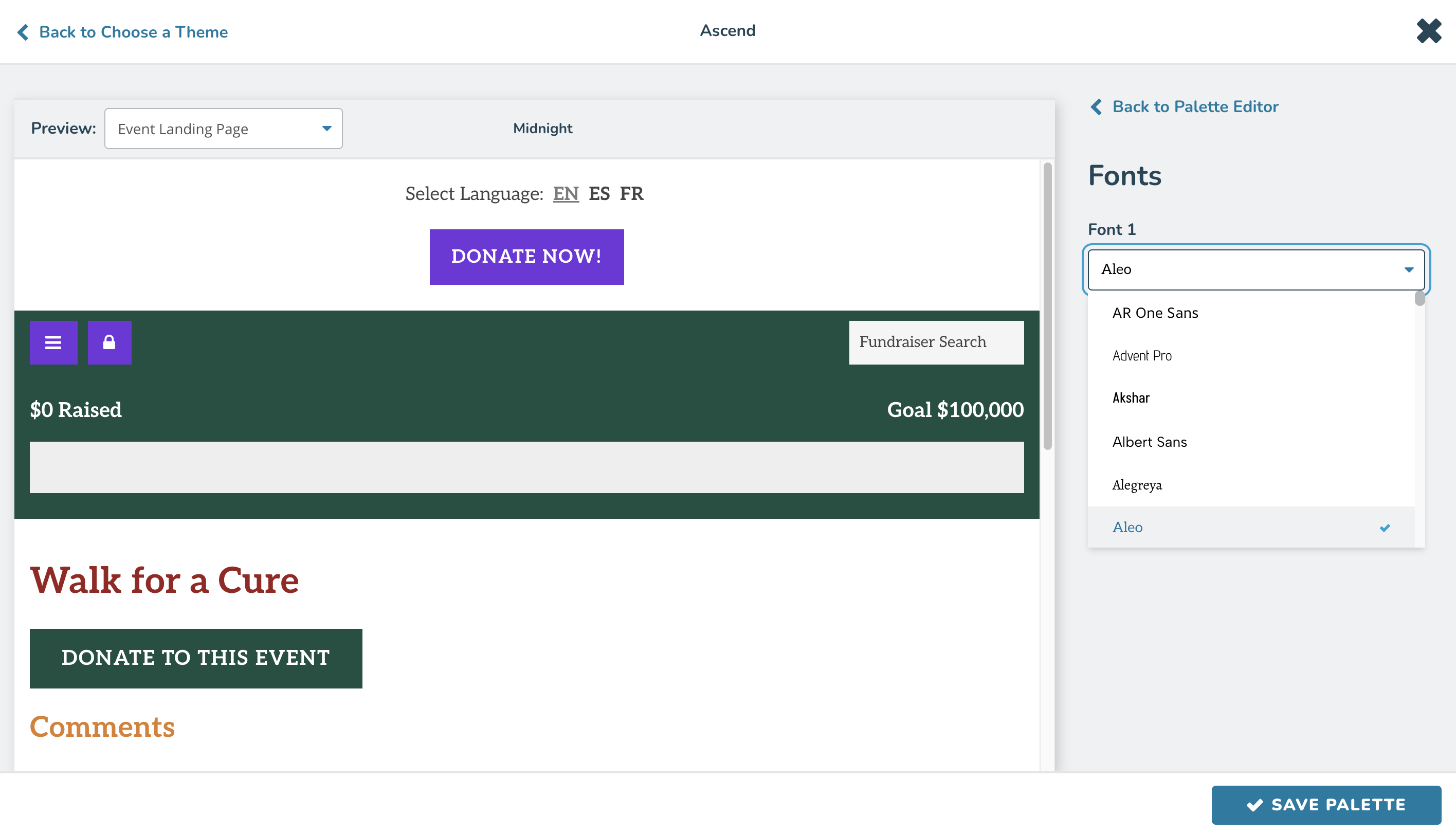Click the $0 Raised text
Viewport: 1456px width, 834px height.
76,410
